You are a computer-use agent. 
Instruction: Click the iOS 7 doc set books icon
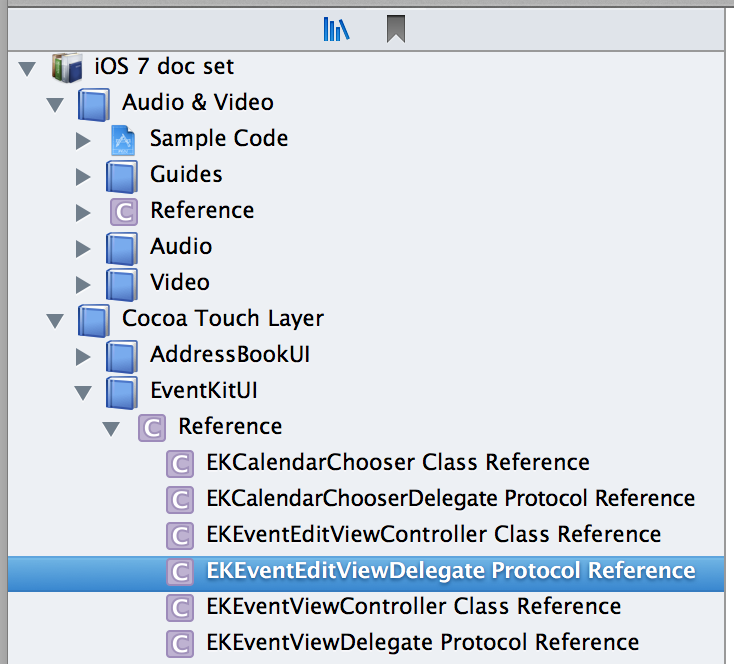[66, 67]
